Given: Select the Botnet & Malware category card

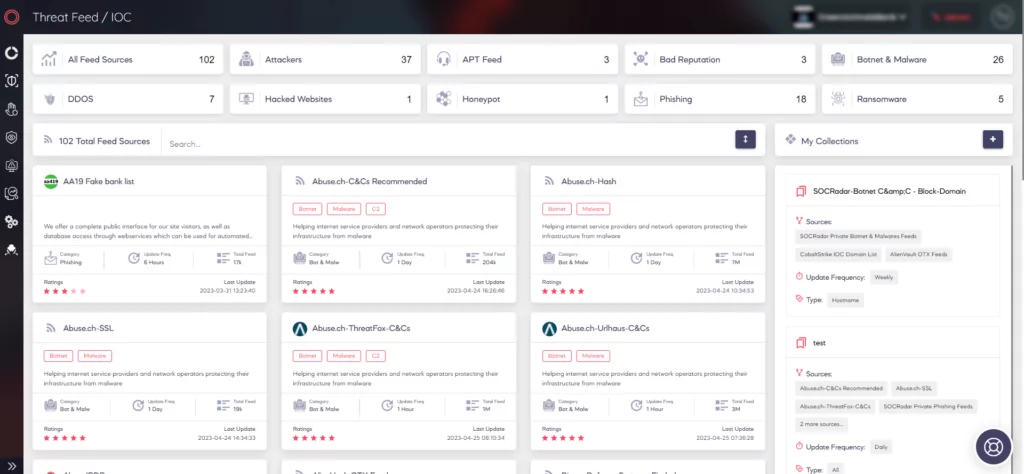Looking at the screenshot, I should [917, 59].
